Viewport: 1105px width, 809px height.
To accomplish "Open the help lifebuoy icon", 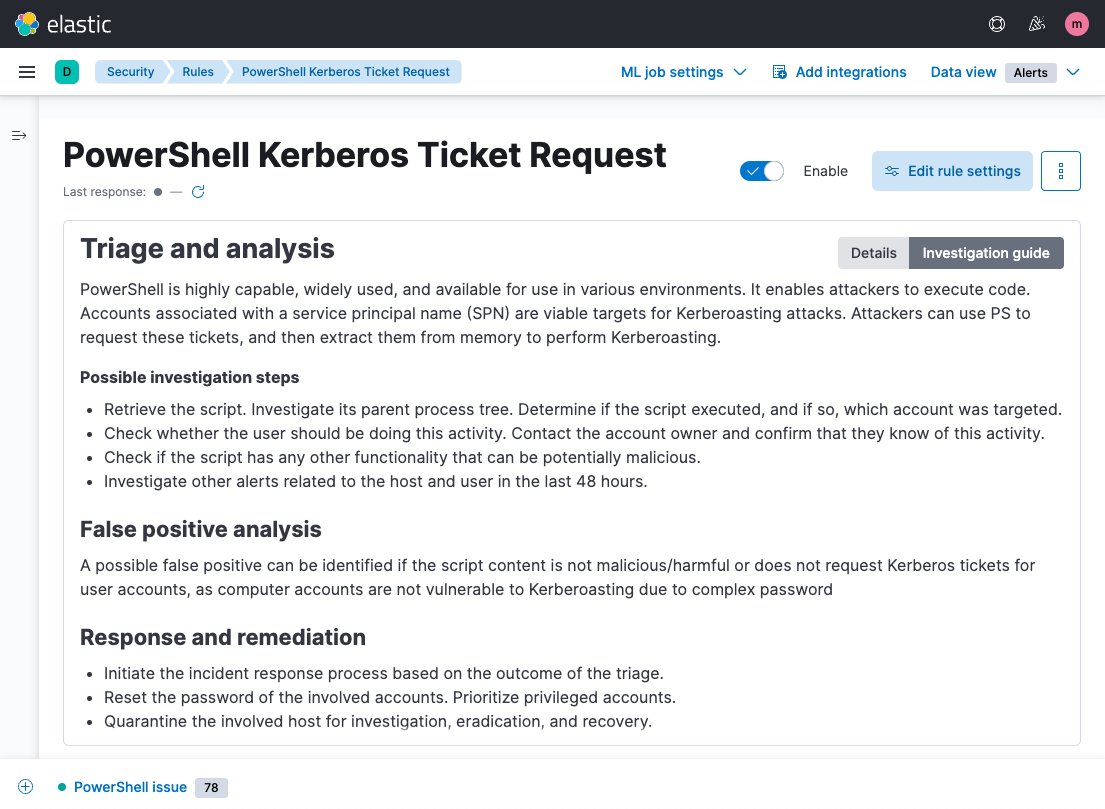I will (996, 24).
